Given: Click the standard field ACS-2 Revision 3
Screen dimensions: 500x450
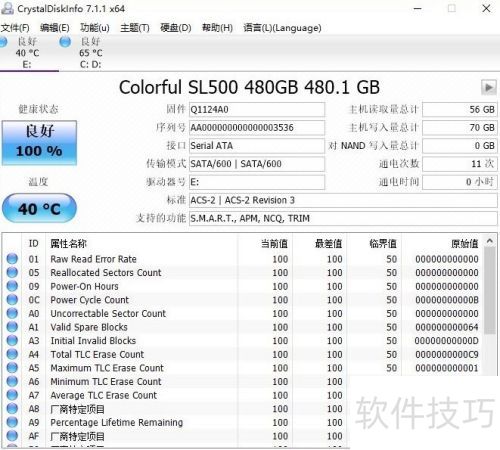Looking at the screenshot, I should pyautogui.click(x=343, y=200).
